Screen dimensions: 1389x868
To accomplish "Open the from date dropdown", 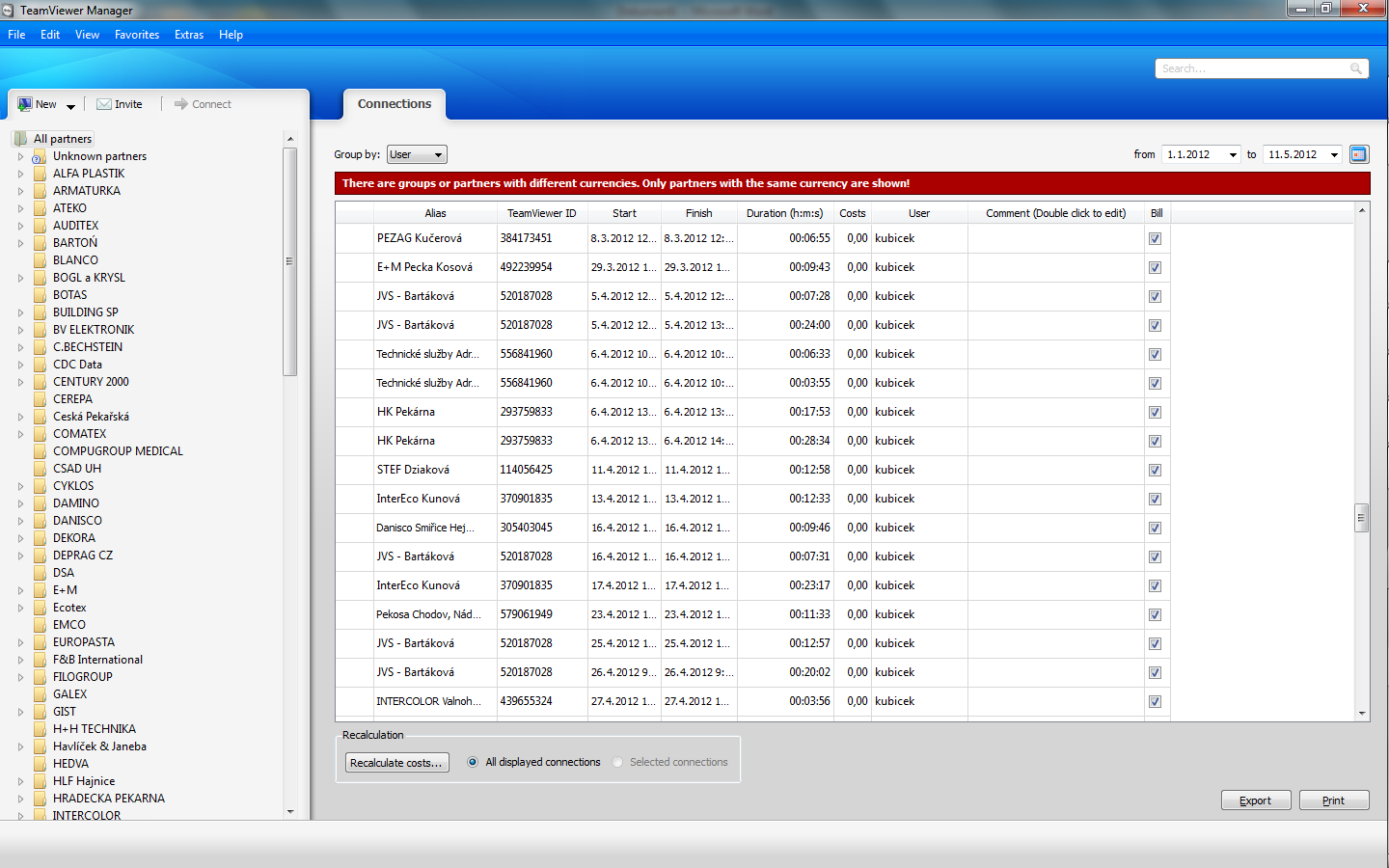I will point(1233,154).
